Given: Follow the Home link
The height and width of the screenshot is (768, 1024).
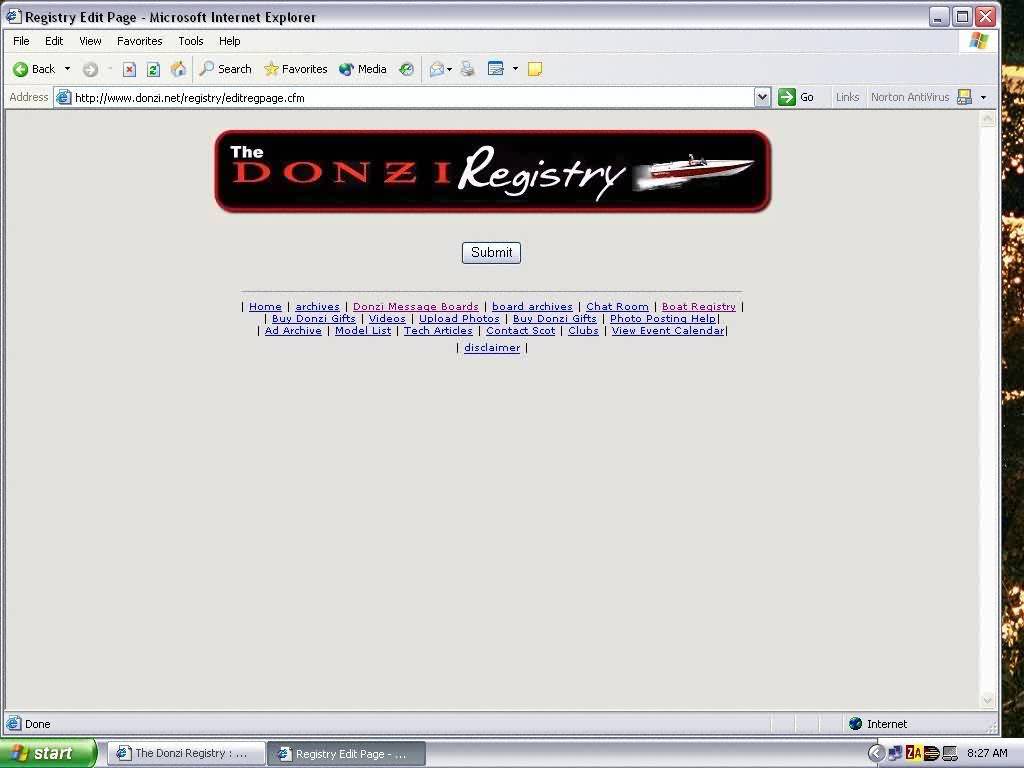Looking at the screenshot, I should tap(265, 306).
